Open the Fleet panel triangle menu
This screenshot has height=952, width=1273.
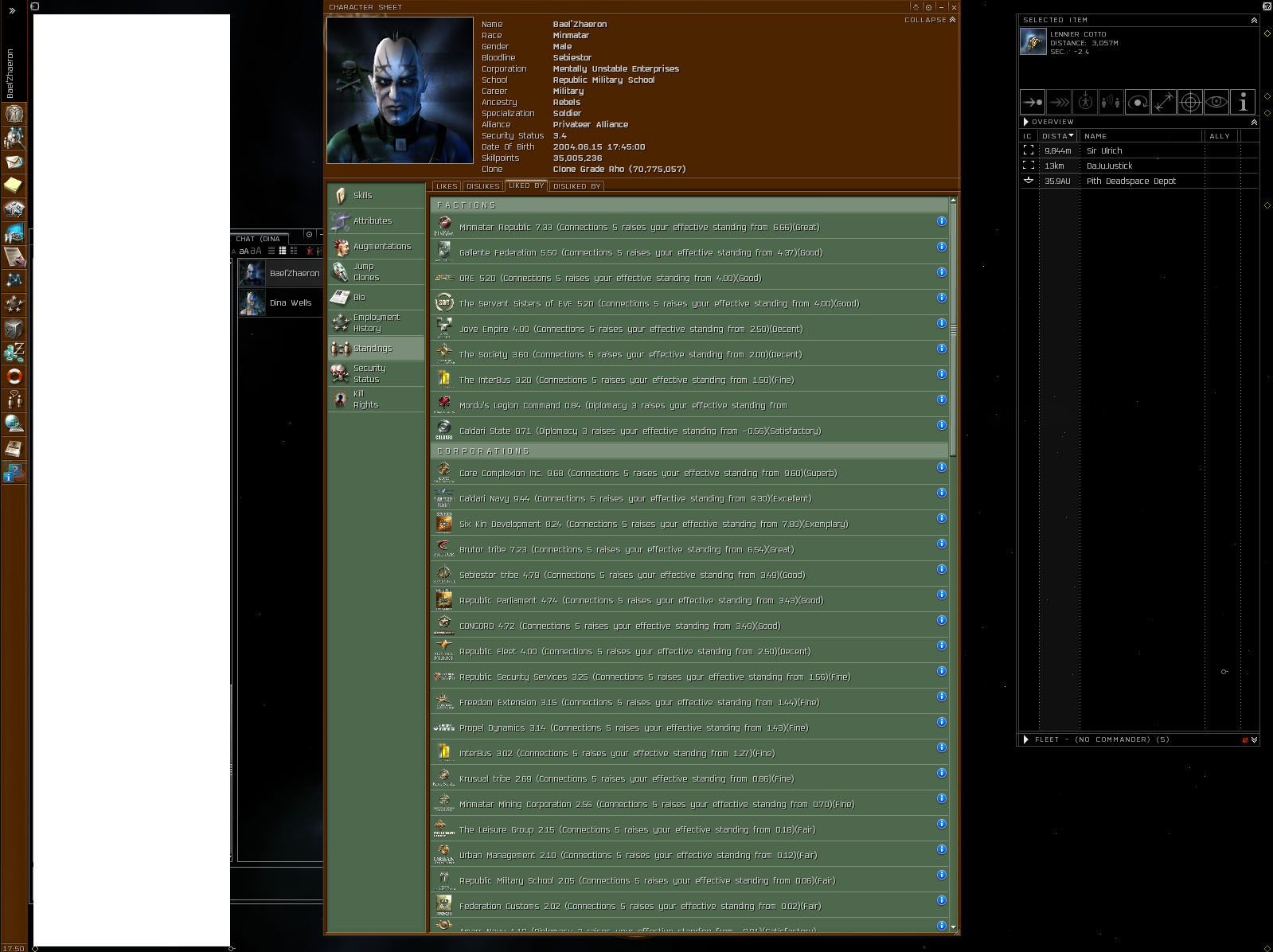tap(1026, 739)
